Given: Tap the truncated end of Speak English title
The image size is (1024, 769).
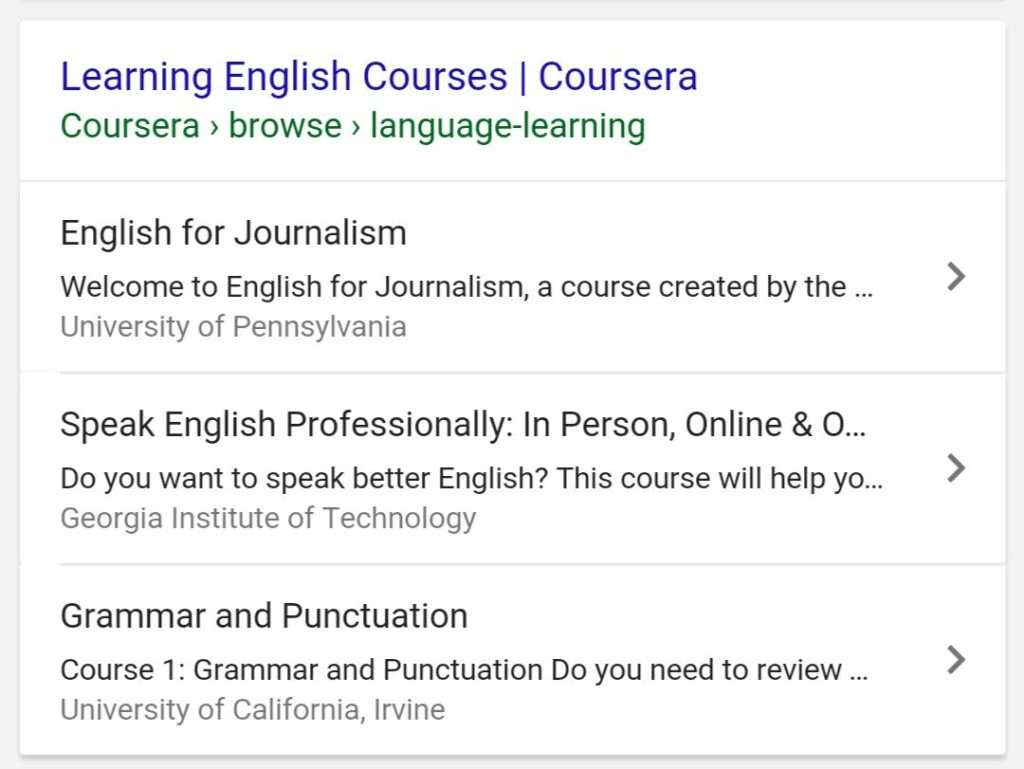Looking at the screenshot, I should (x=845, y=425).
